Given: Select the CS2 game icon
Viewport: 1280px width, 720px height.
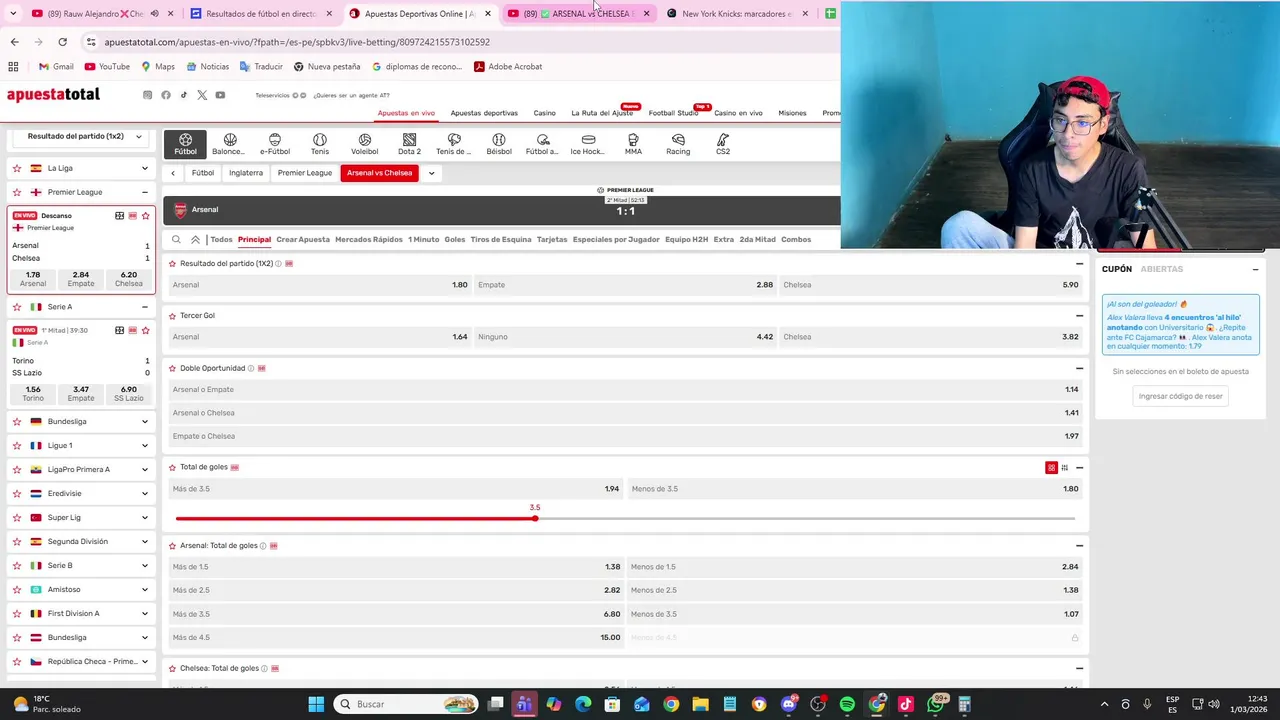Looking at the screenshot, I should (723, 144).
